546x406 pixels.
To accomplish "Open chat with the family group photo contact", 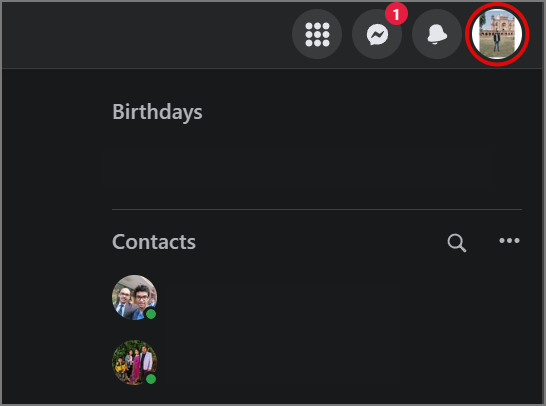I will point(134,362).
